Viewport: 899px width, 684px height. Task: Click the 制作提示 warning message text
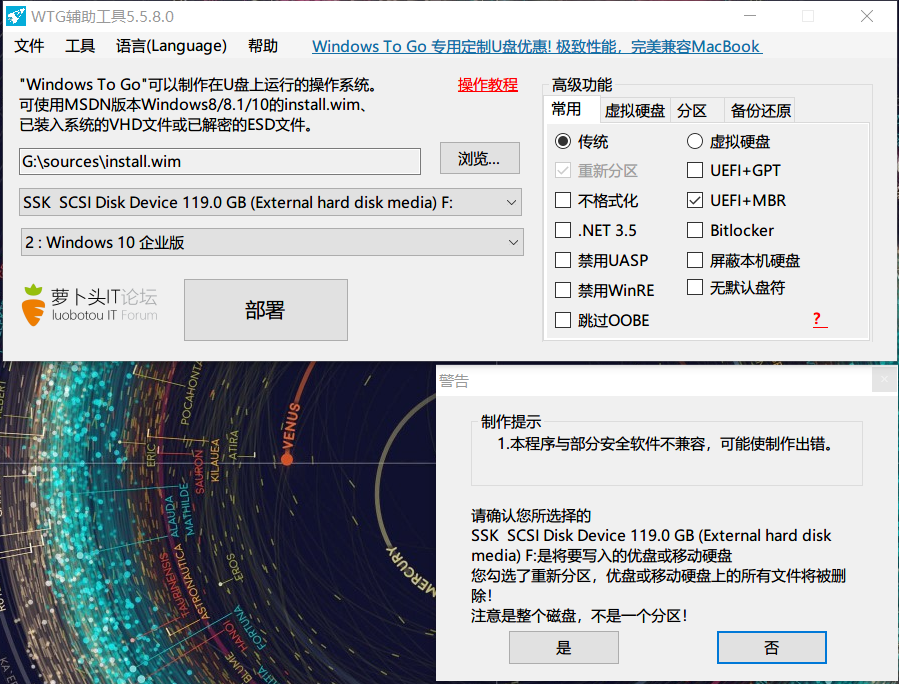click(x=665, y=444)
